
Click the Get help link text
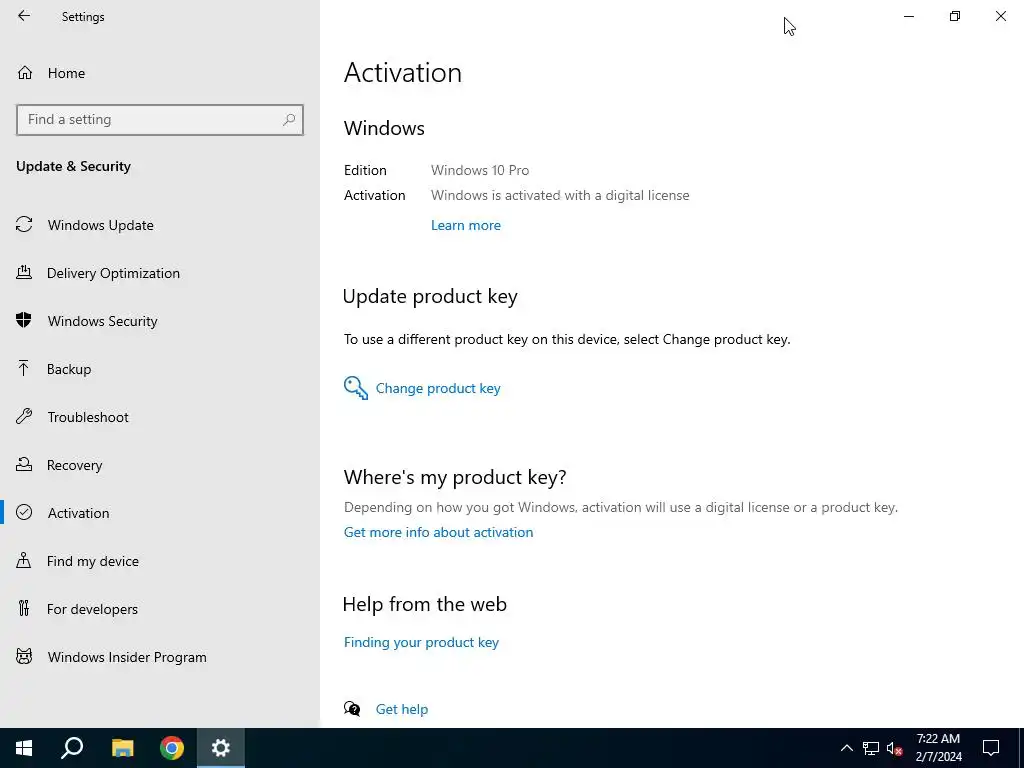[x=402, y=709]
